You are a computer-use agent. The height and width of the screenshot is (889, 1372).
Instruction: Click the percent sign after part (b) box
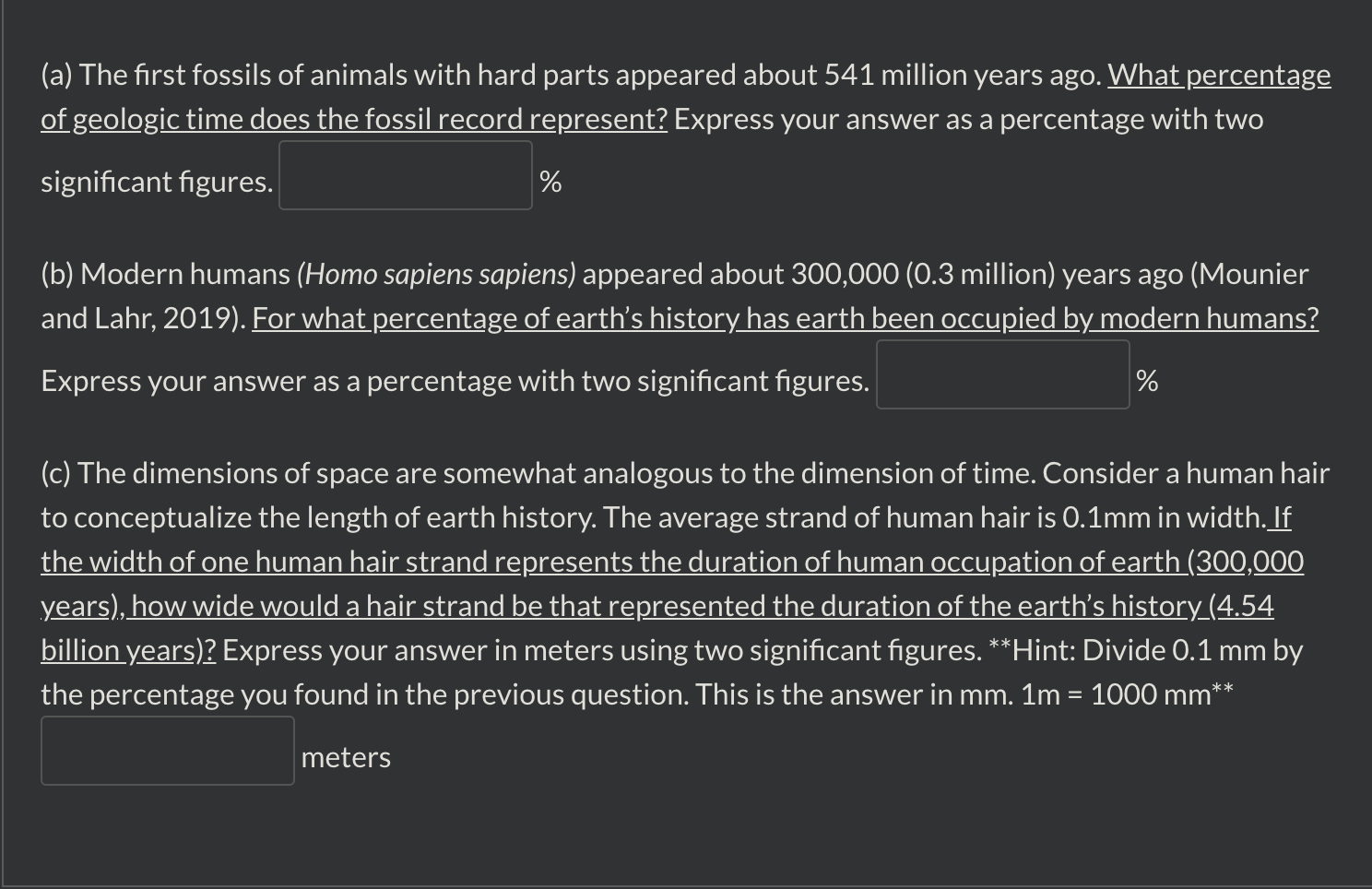(1149, 380)
